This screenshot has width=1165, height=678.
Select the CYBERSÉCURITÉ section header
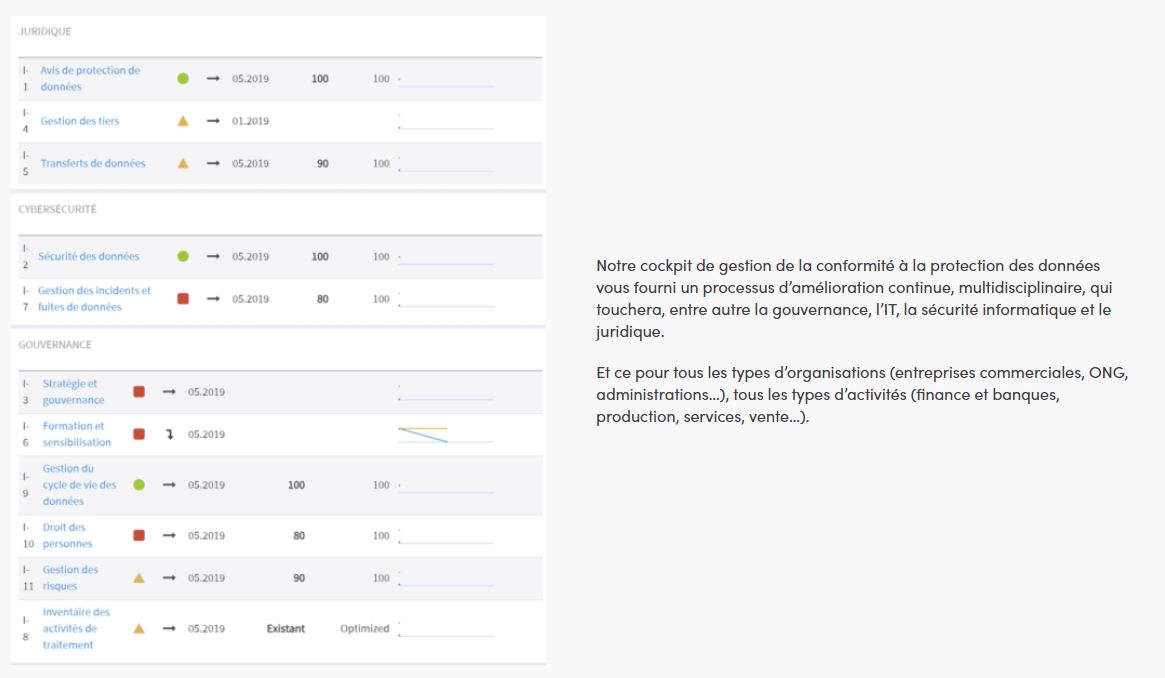click(x=57, y=209)
